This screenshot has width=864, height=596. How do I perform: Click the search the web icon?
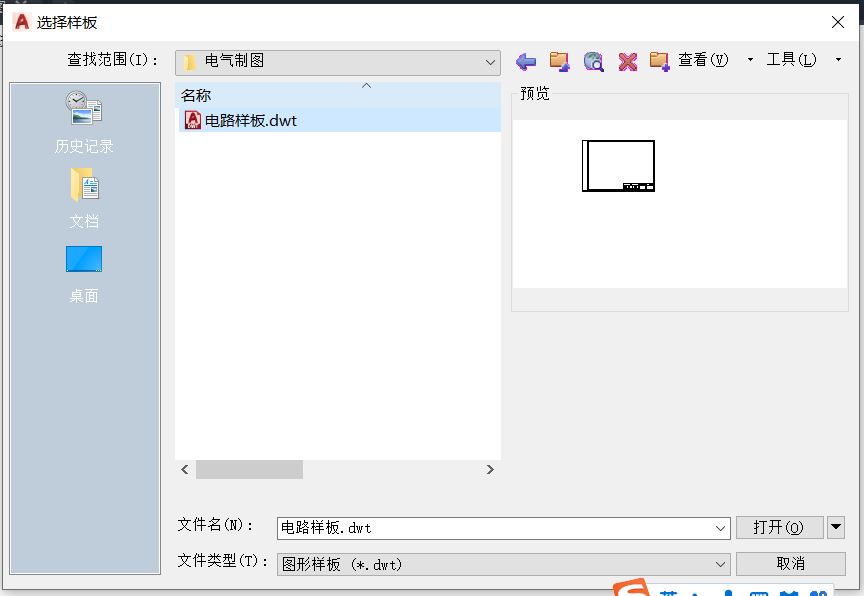[594, 62]
